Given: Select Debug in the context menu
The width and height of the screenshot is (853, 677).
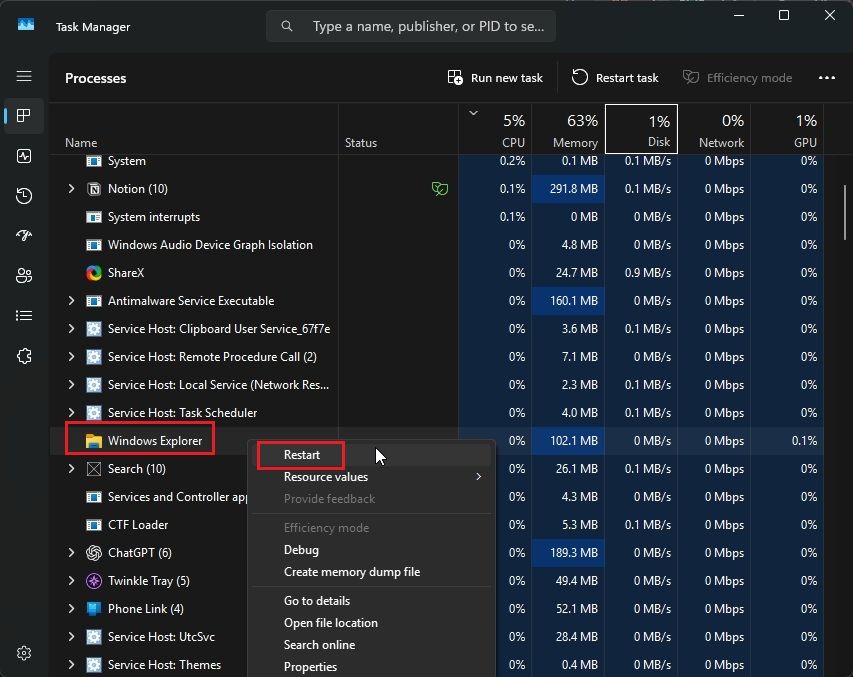Looking at the screenshot, I should [x=372, y=550].
